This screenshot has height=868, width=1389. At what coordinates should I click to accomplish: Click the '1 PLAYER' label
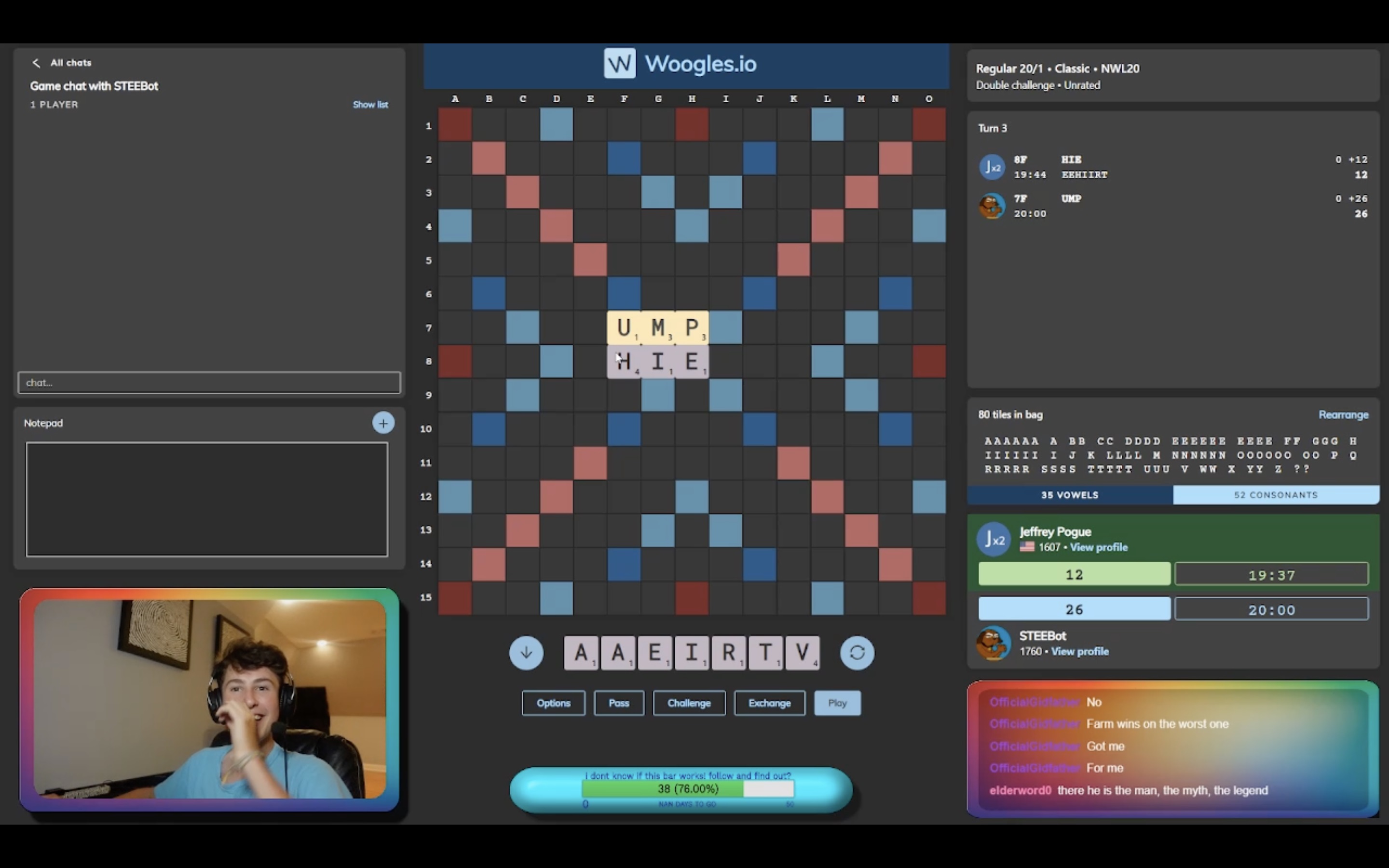[54, 105]
